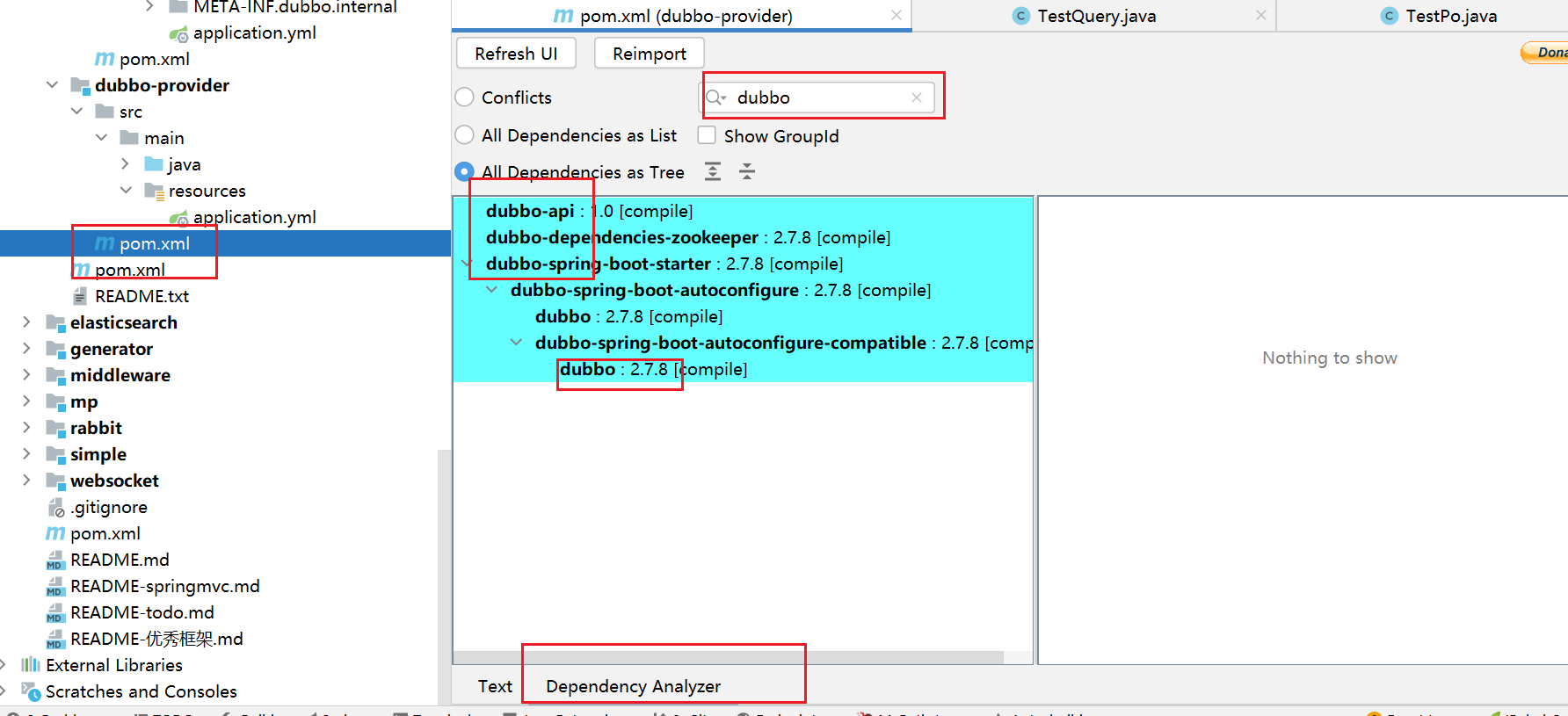Click the Refresh UI button
The width and height of the screenshot is (1568, 716).
(x=516, y=54)
